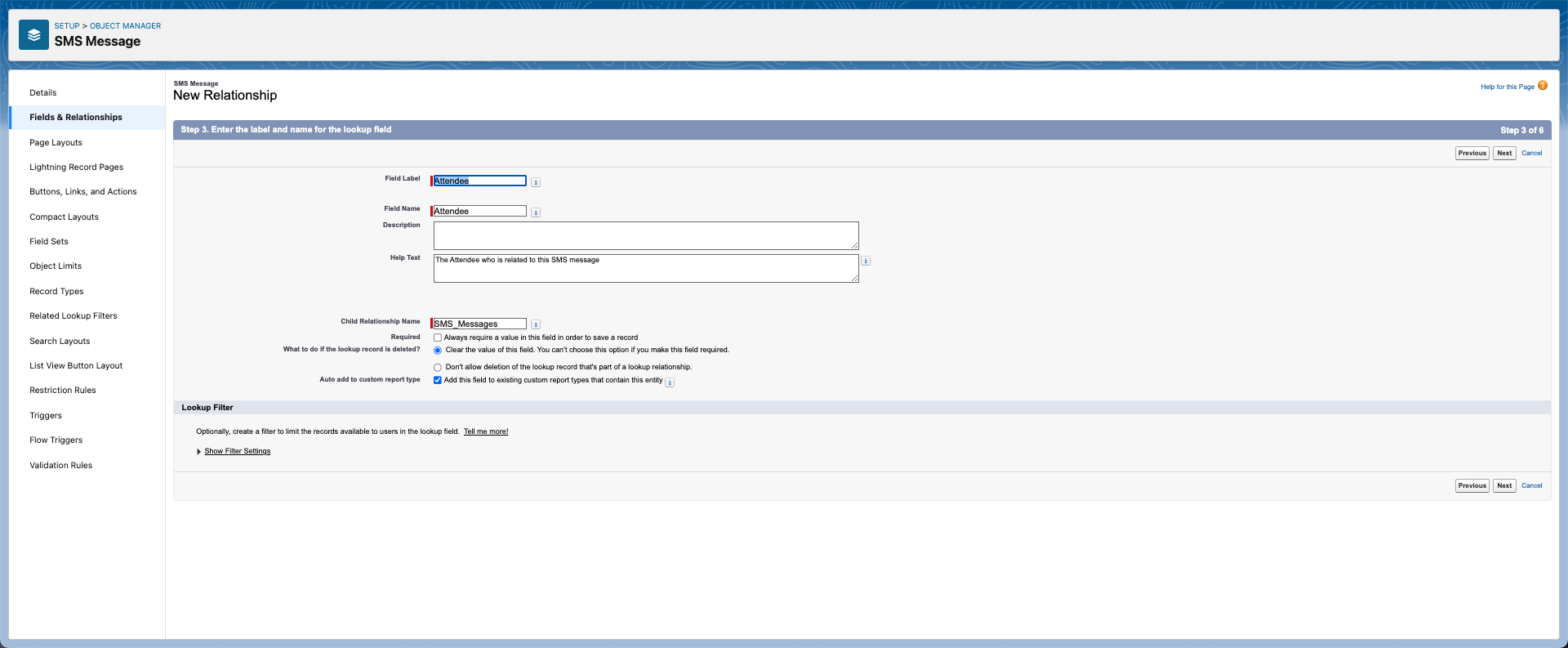Open Show Filter Settings link

tap(237, 451)
